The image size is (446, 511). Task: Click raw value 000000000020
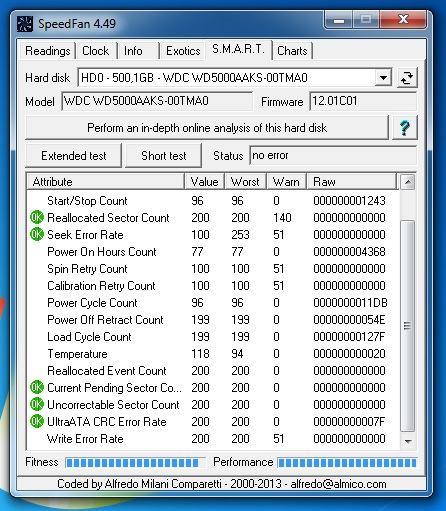click(x=349, y=354)
